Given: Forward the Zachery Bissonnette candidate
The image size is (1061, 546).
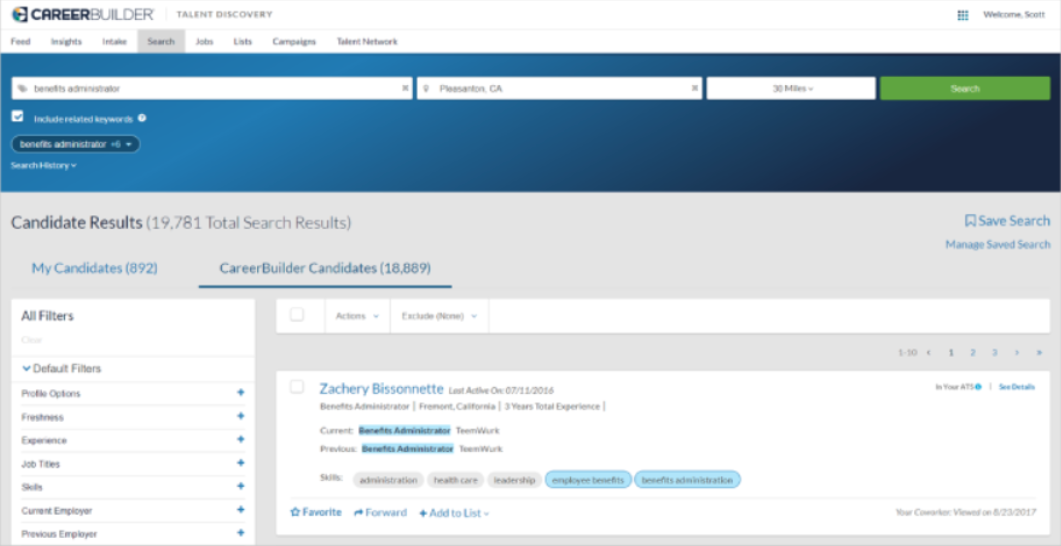Looking at the screenshot, I should click(380, 512).
